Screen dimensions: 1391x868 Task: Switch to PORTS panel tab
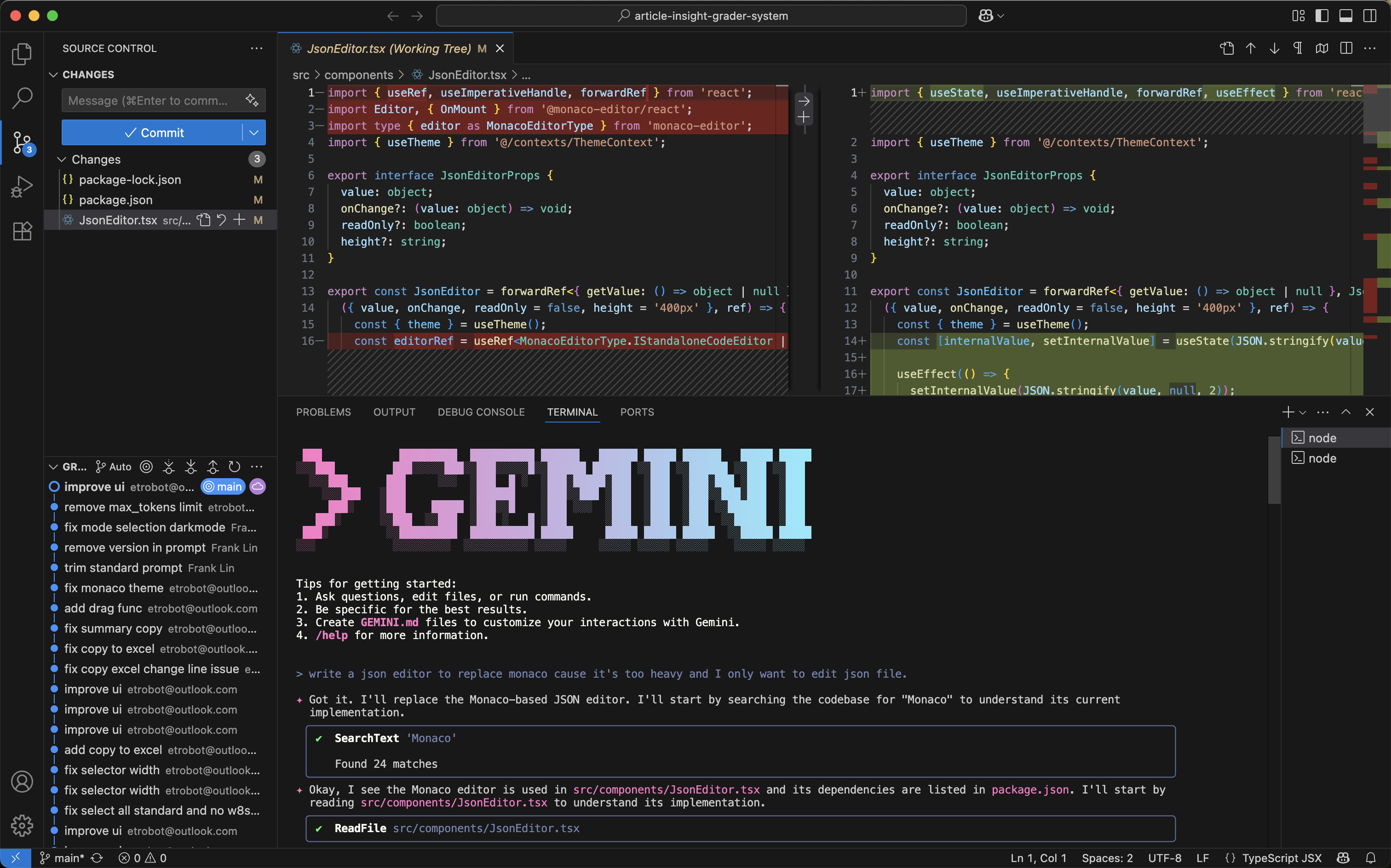click(637, 411)
